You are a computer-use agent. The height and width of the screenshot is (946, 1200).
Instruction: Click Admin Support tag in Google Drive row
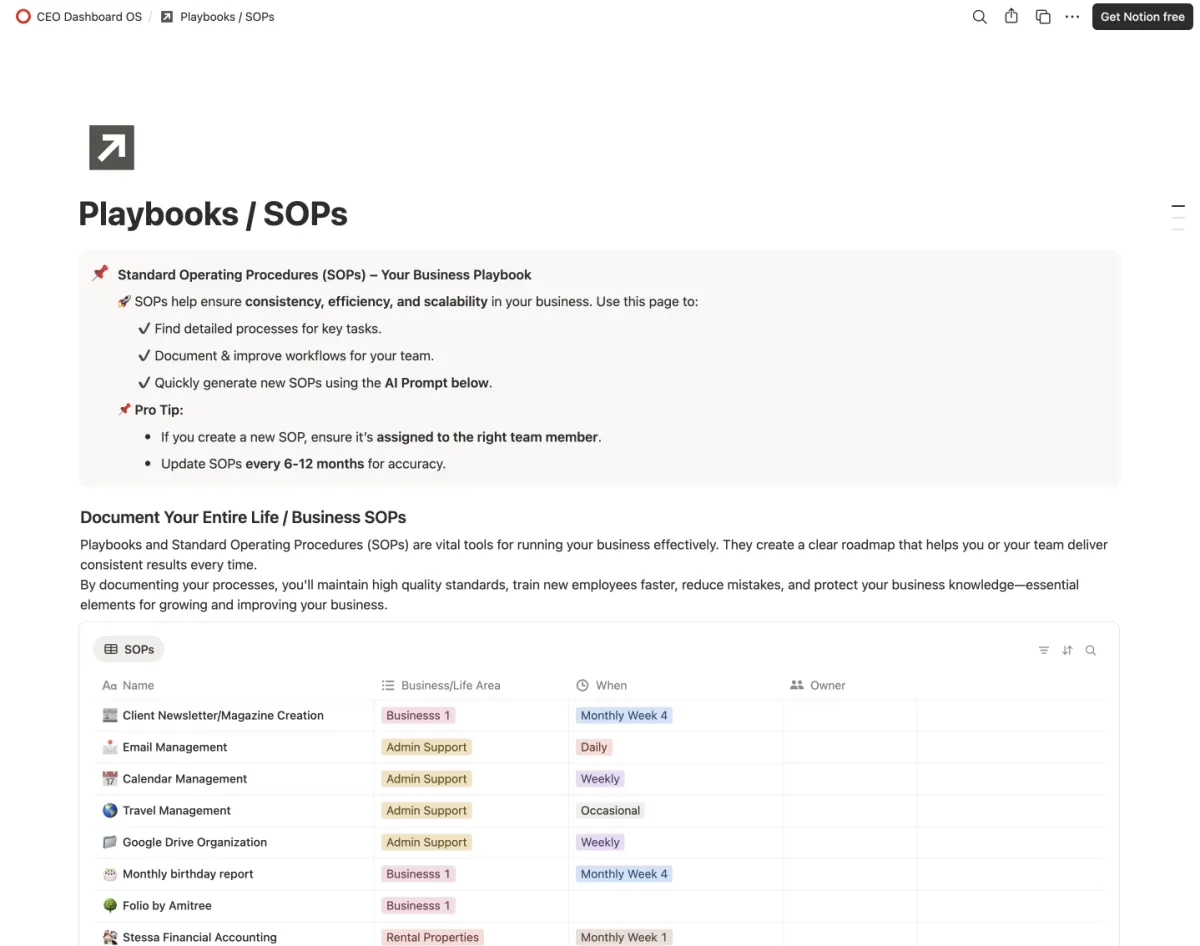427,842
